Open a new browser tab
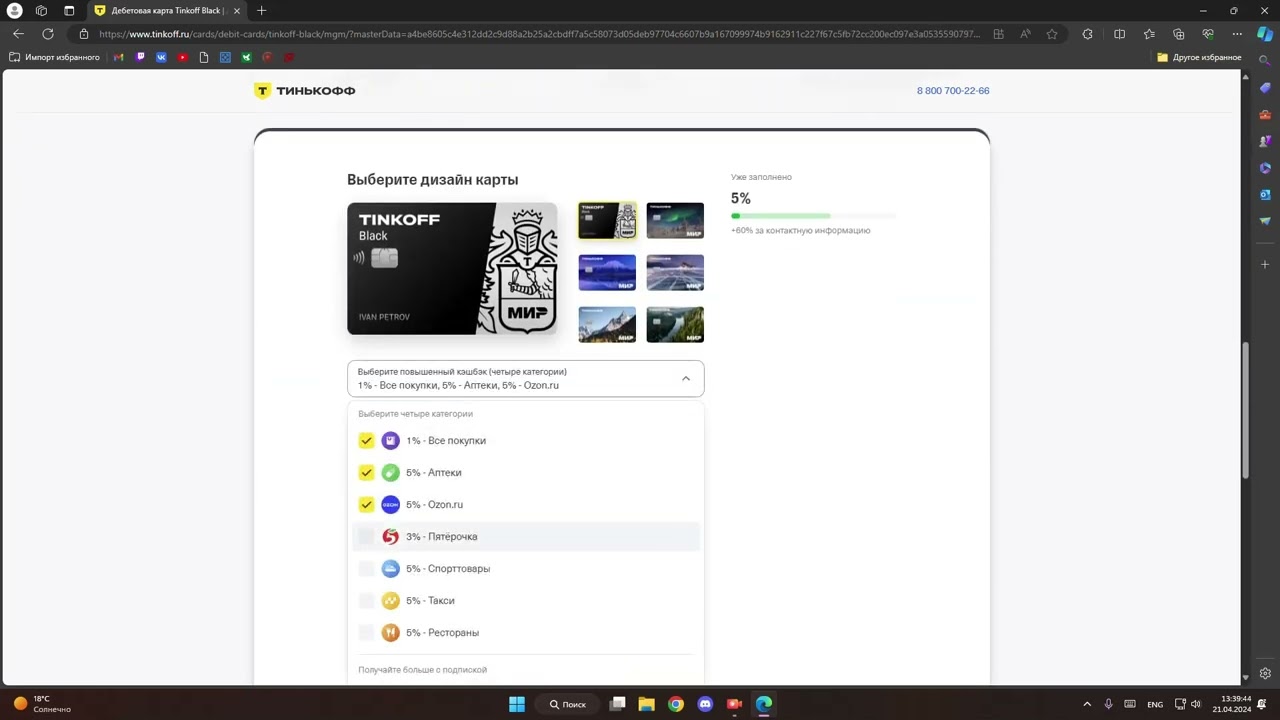 pyautogui.click(x=261, y=10)
